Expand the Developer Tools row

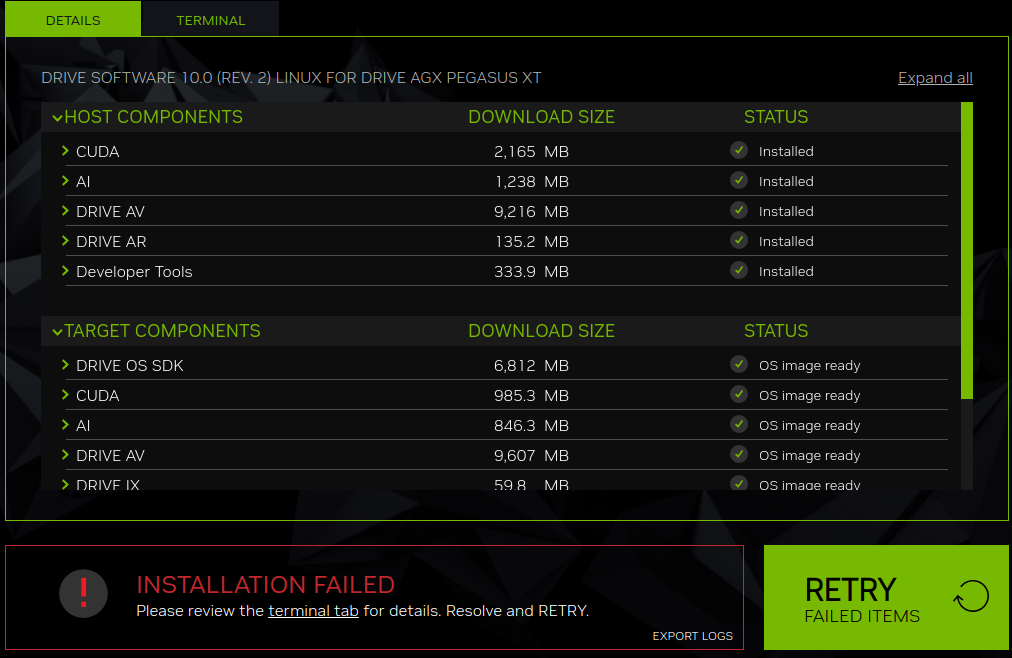tap(65, 271)
